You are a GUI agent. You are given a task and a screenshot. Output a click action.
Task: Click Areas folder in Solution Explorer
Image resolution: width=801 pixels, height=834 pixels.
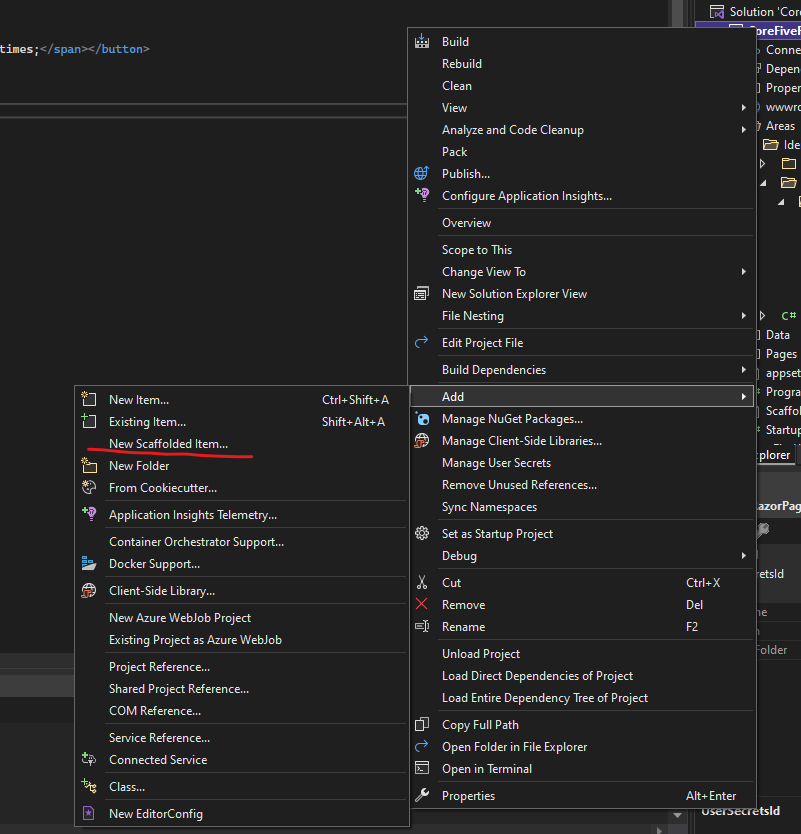(779, 126)
